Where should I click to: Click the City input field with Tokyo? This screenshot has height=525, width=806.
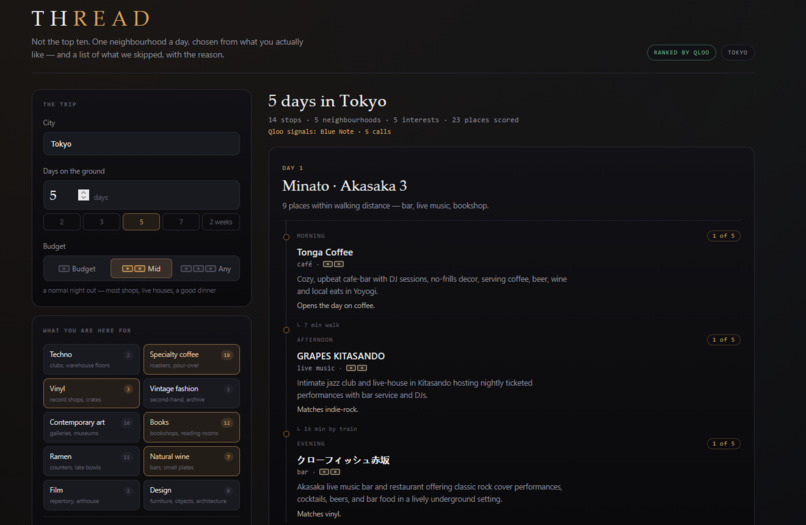[141, 144]
